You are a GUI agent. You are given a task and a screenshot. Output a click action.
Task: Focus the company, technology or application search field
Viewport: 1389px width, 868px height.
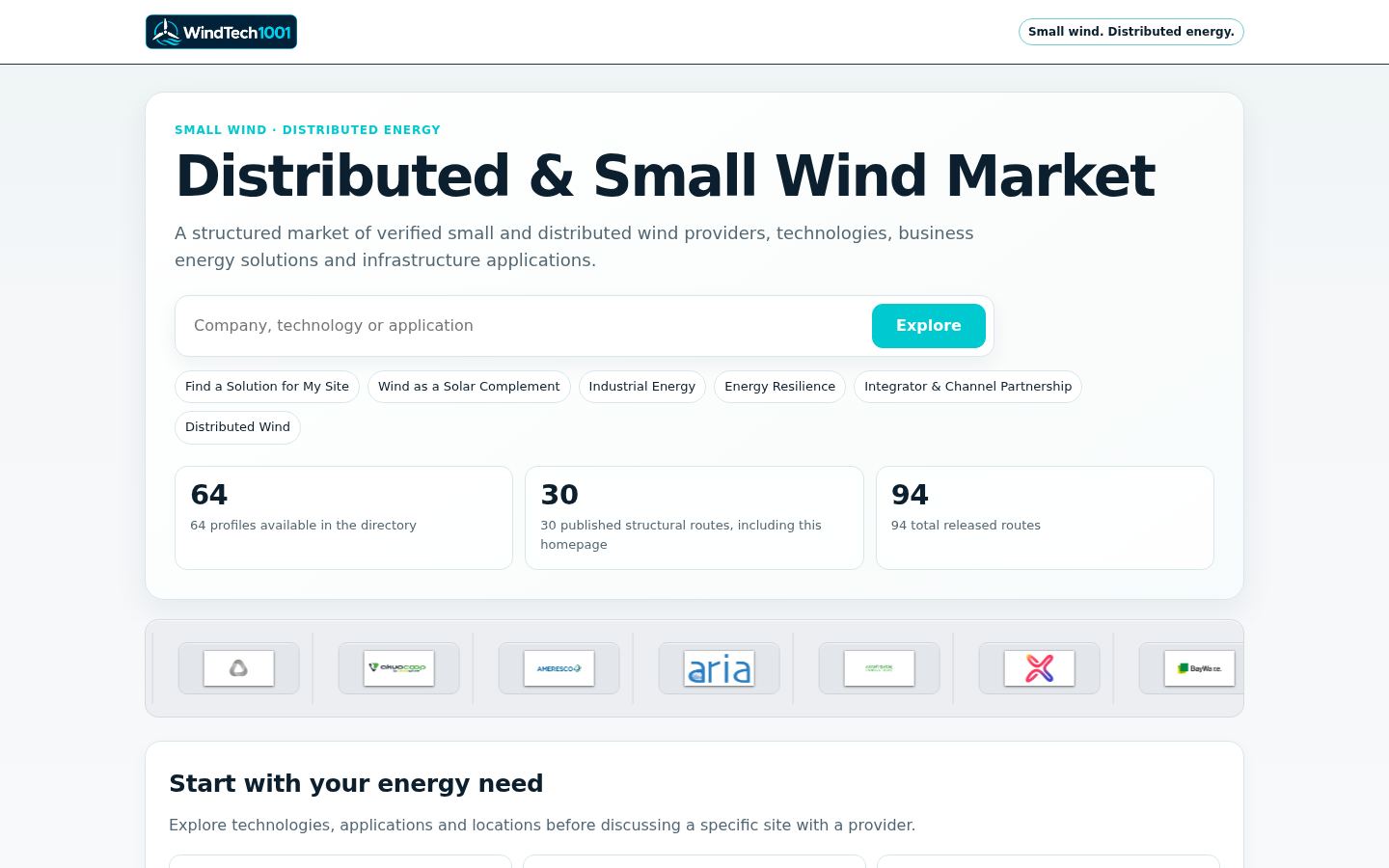[528, 326]
